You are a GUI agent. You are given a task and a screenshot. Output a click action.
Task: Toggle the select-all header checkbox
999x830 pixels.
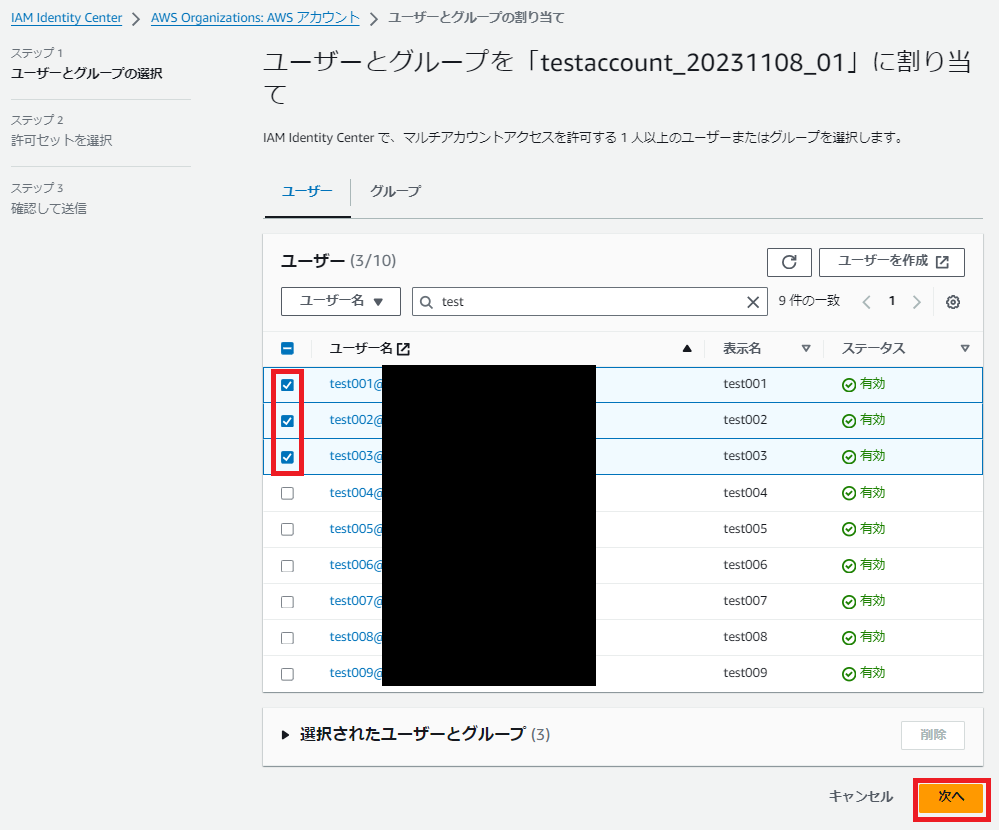[x=287, y=348]
